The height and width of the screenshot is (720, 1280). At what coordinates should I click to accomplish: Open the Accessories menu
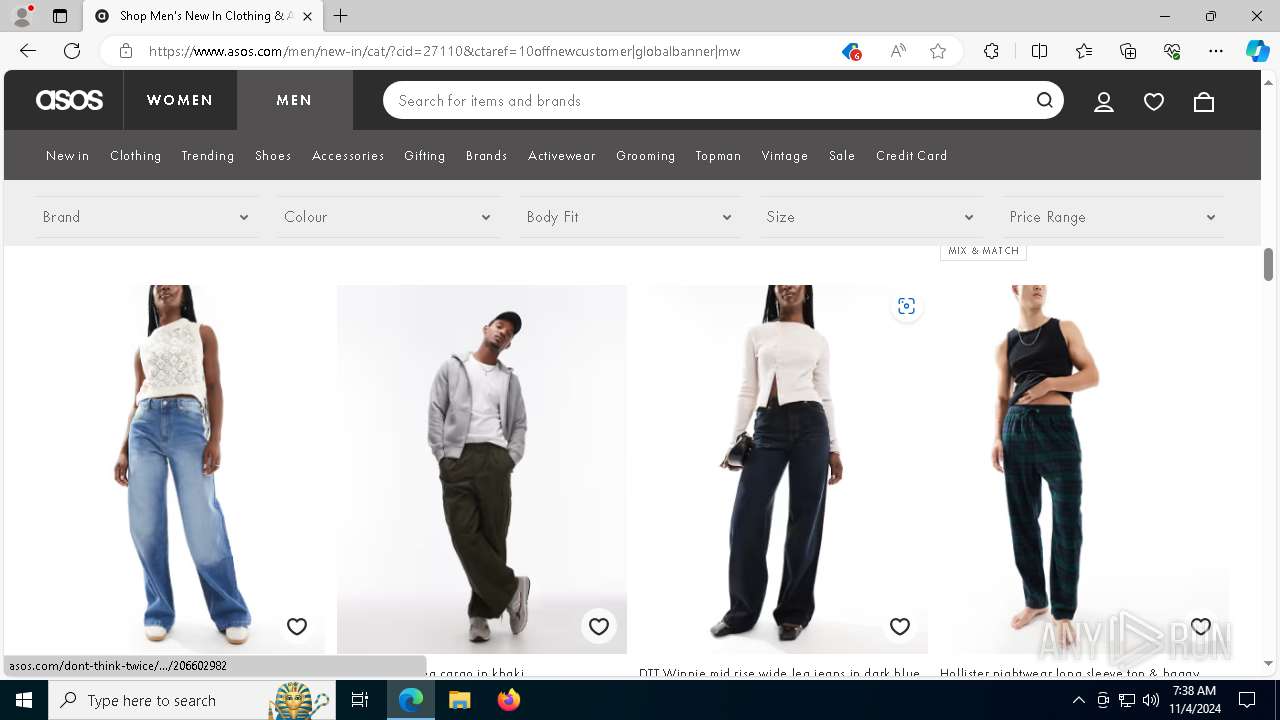348,156
